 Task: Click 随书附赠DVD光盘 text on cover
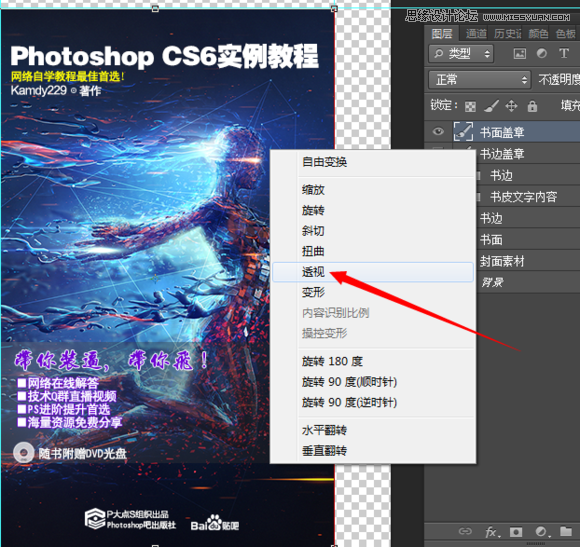(x=82, y=453)
